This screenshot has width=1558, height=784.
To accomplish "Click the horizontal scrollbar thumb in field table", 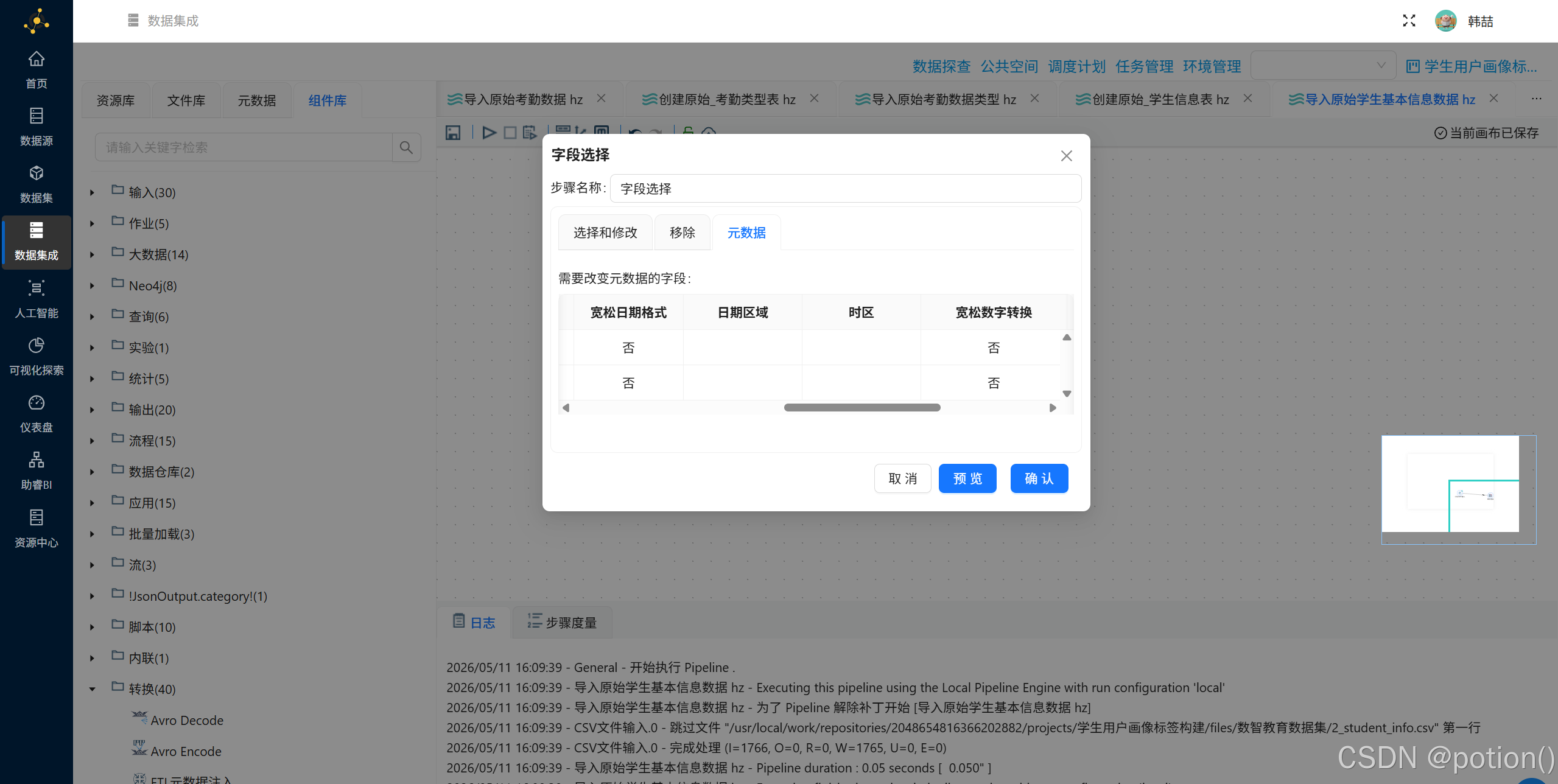I will point(862,407).
